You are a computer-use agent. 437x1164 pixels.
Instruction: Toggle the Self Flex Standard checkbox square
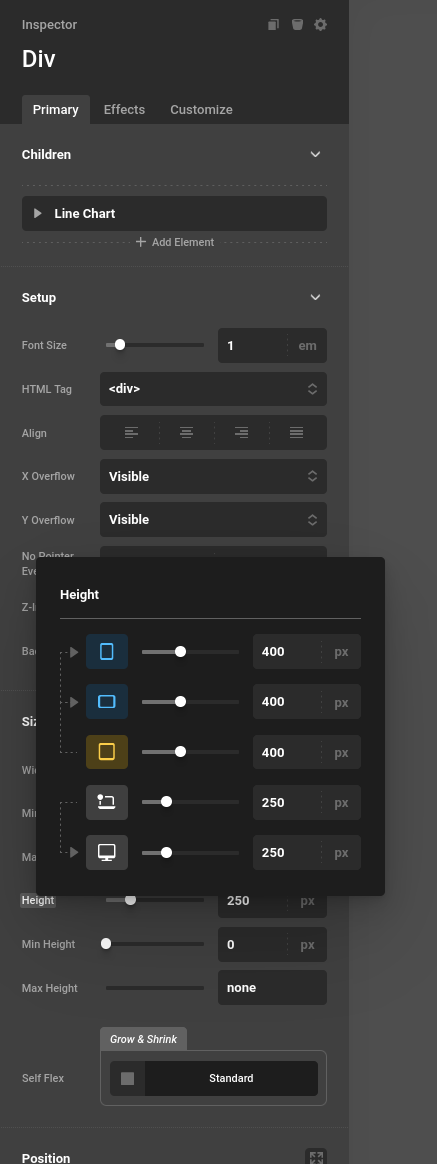pyautogui.click(x=128, y=1079)
